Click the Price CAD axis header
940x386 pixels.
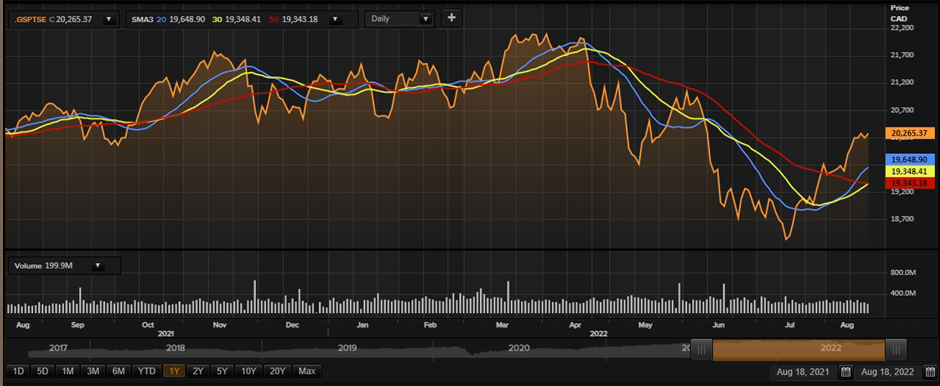(x=900, y=13)
